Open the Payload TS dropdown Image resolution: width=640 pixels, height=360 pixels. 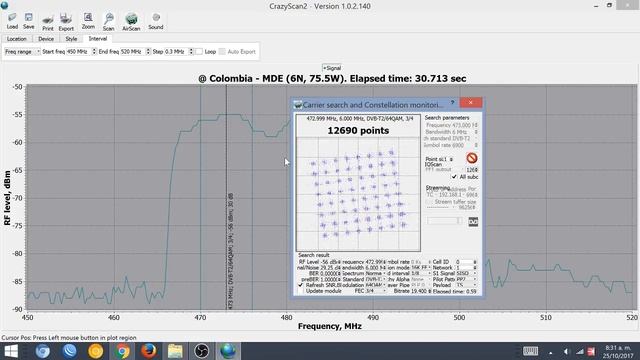[x=466, y=285]
